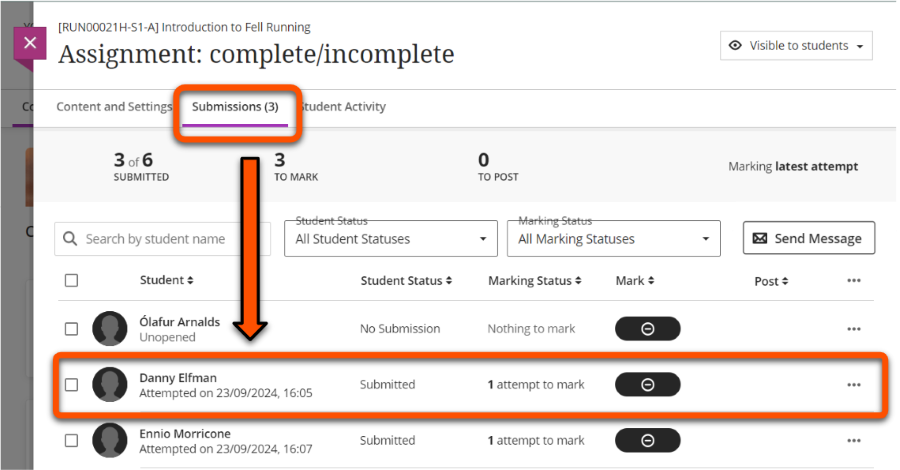Open the table header more options menu

(853, 281)
